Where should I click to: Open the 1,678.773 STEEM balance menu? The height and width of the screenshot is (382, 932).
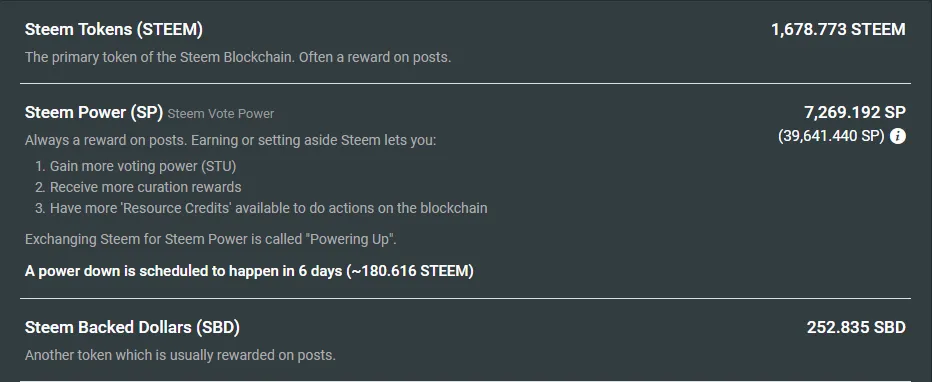[x=838, y=29]
